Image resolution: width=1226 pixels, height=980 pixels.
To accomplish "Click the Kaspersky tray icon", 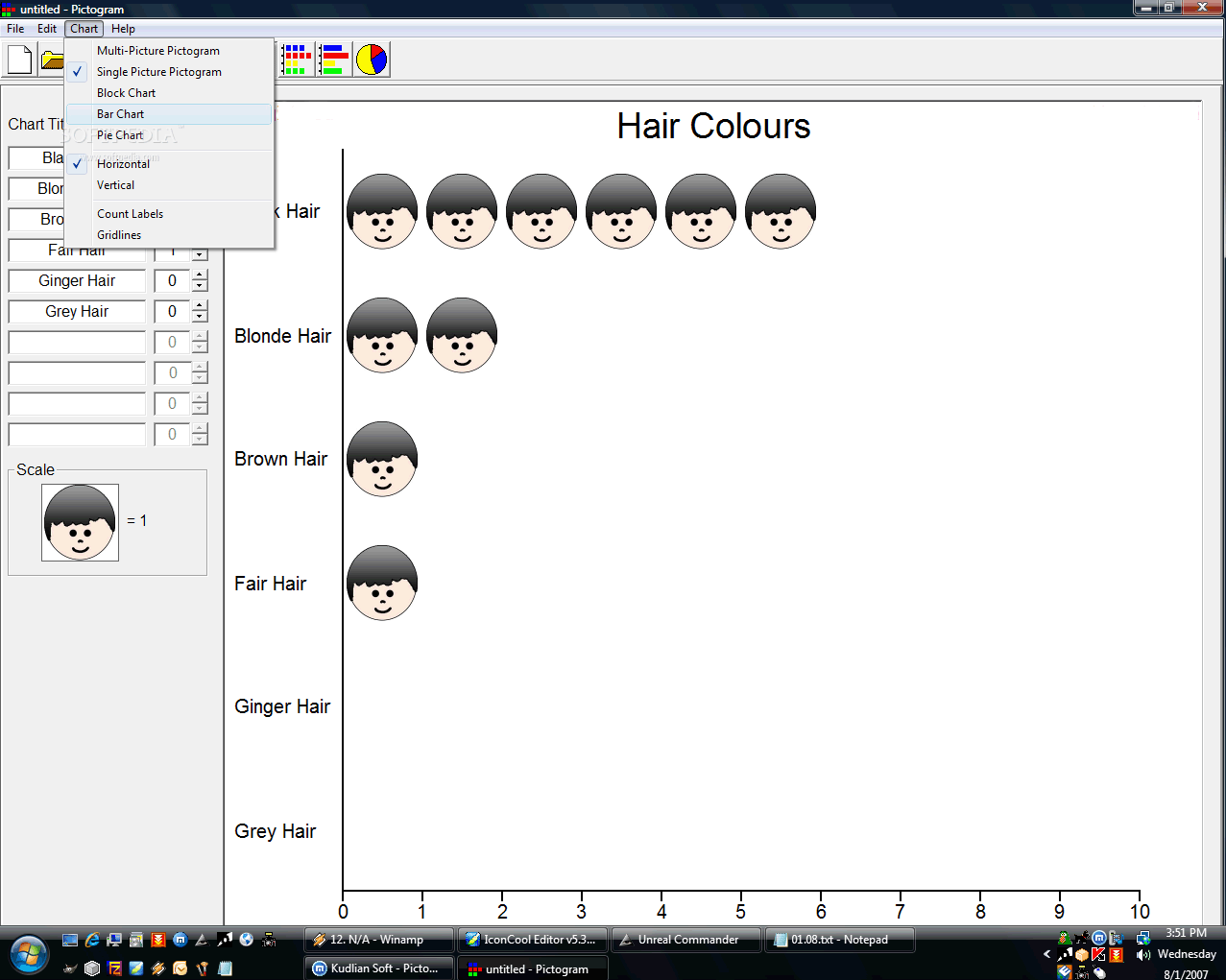I will 1098,955.
